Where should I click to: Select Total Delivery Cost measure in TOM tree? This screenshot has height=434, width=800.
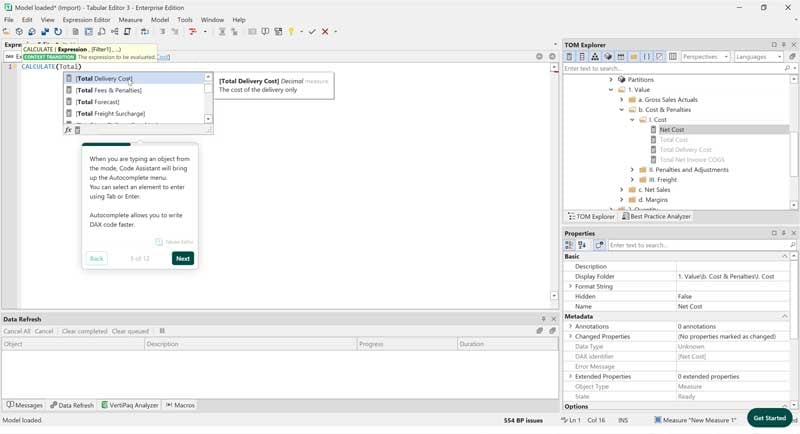coord(685,150)
